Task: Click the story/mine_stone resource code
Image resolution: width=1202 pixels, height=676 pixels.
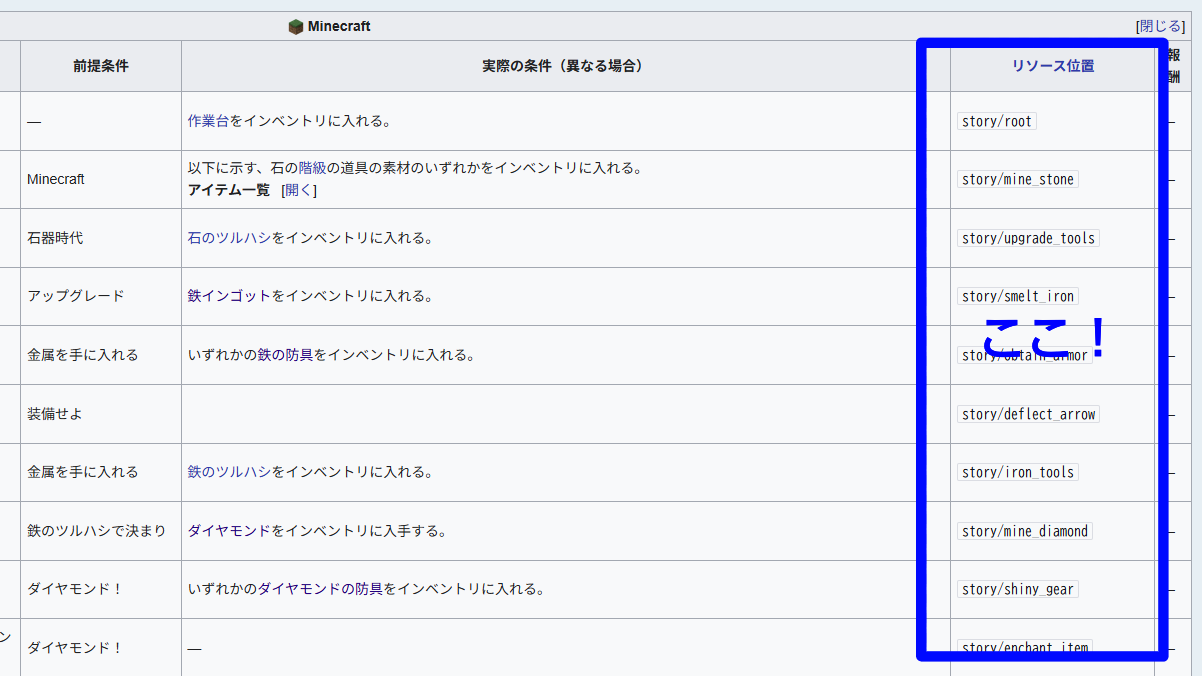Action: [1017, 180]
